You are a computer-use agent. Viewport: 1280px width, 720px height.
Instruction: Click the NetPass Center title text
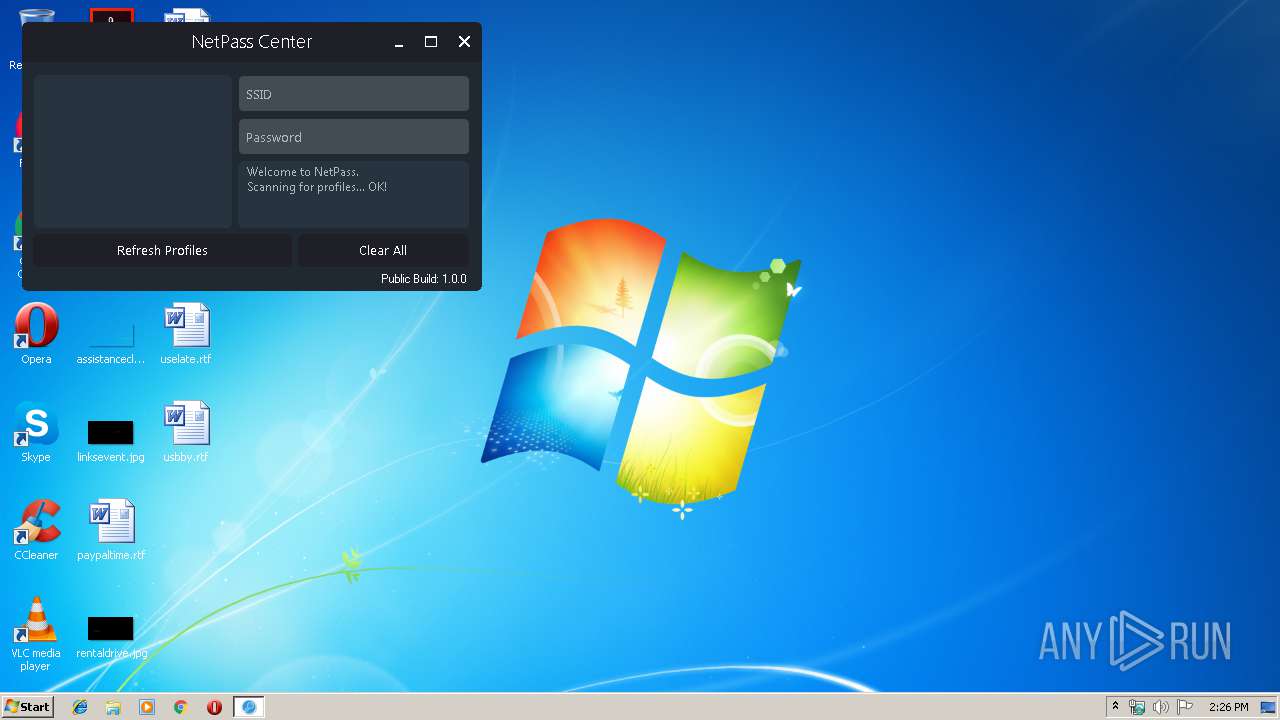coord(252,42)
